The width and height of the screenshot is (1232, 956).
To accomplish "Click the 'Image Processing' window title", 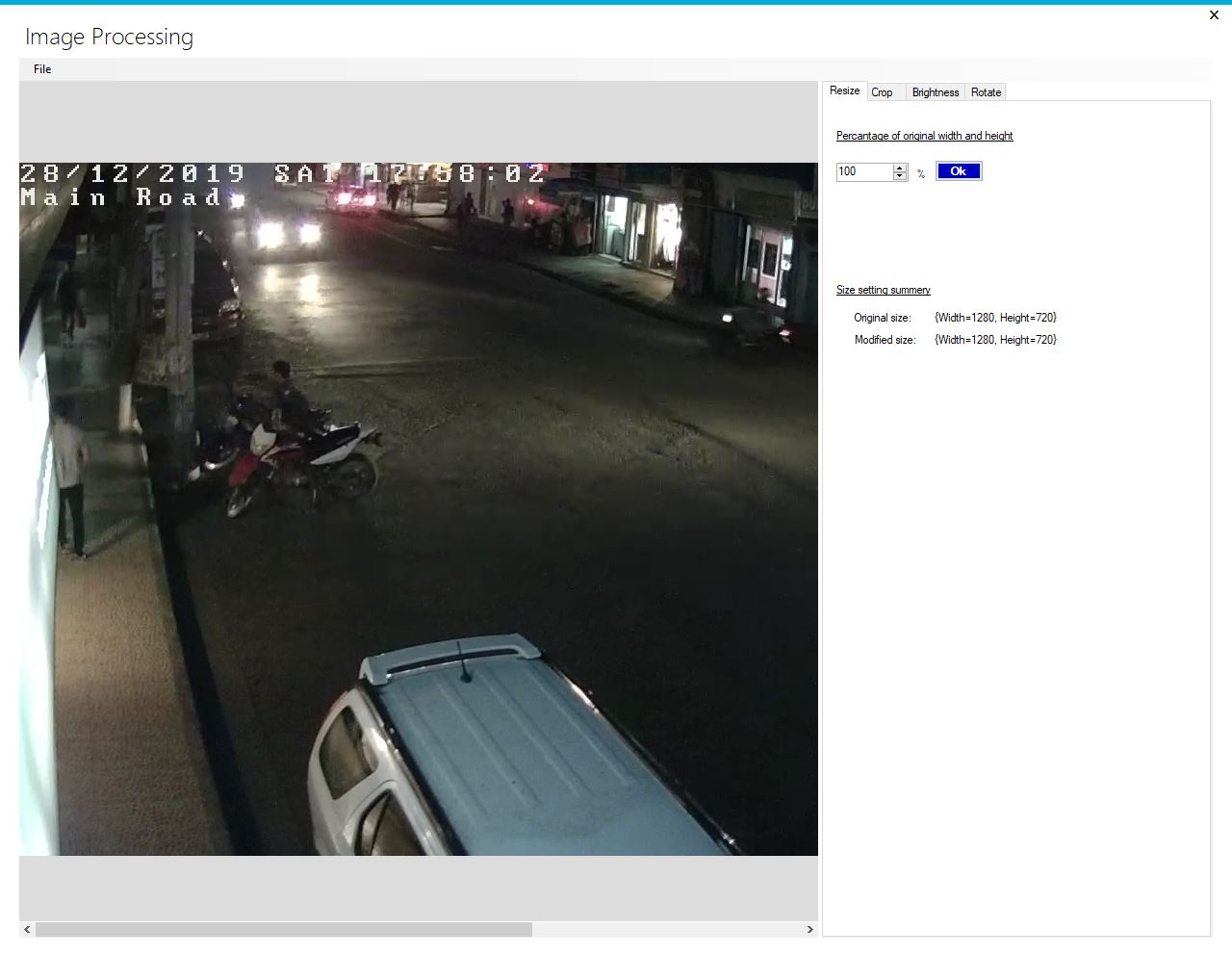I will [x=109, y=37].
